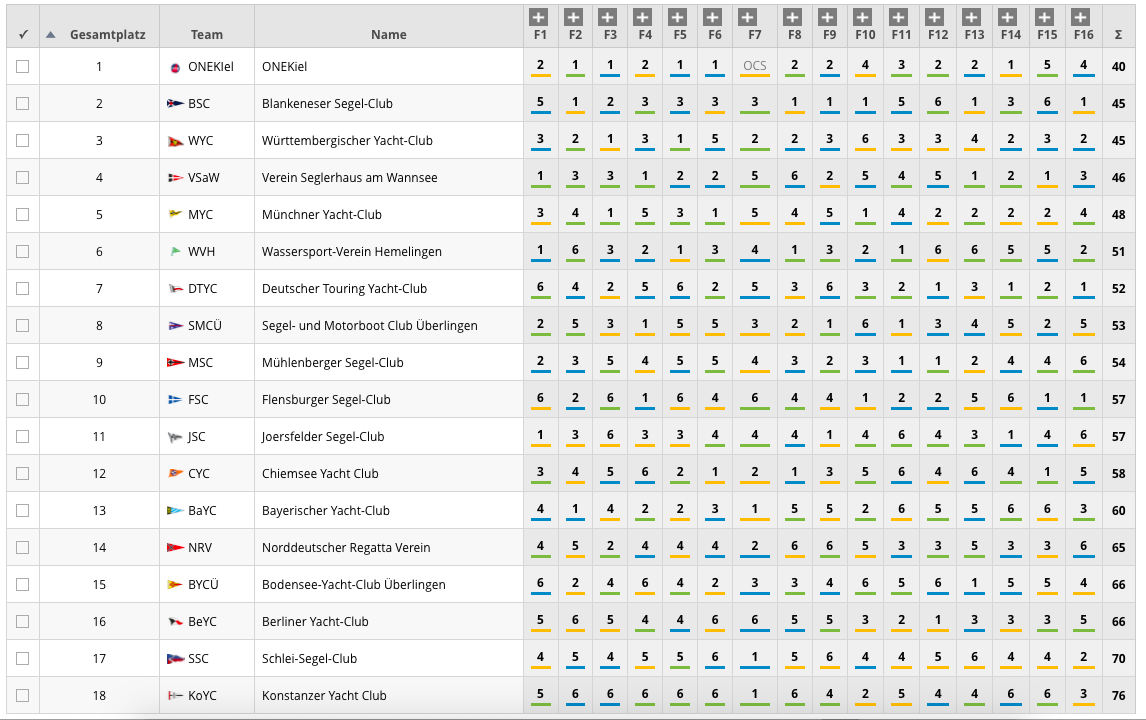This screenshot has height=720, width=1146.
Task: Expand race F1 column with plus button
Action: [x=539, y=17]
